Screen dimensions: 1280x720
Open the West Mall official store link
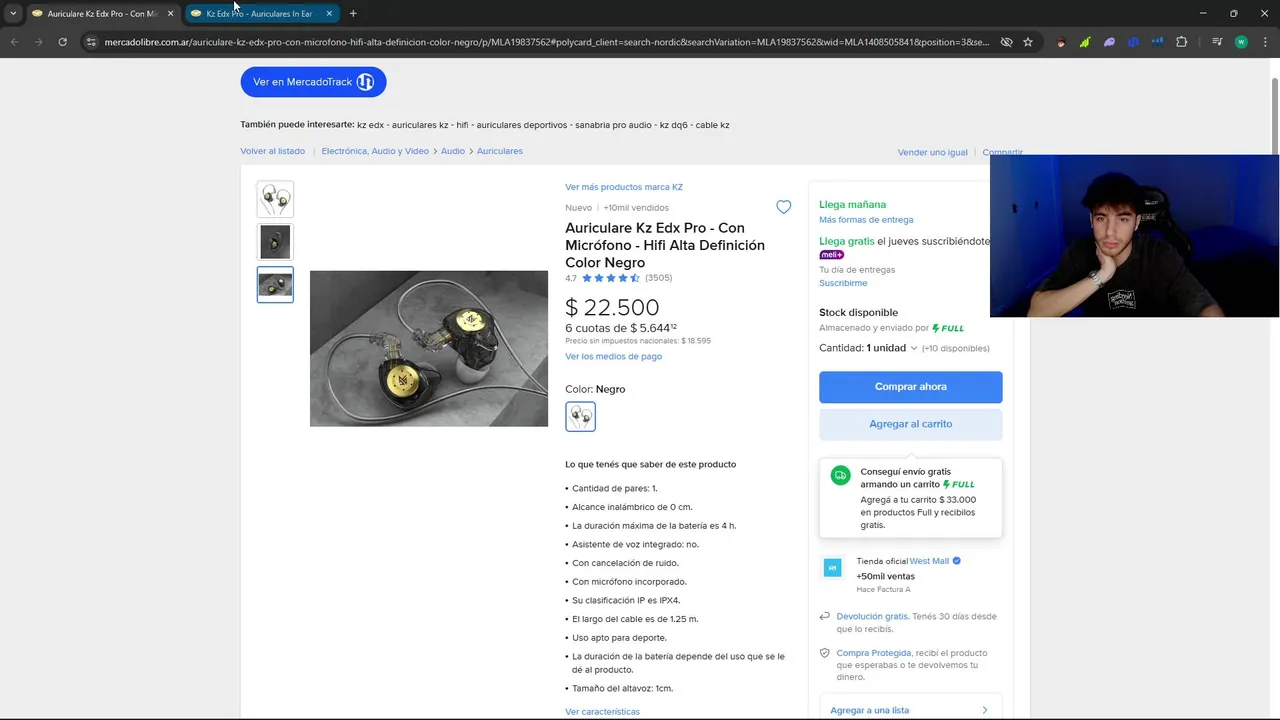point(929,561)
